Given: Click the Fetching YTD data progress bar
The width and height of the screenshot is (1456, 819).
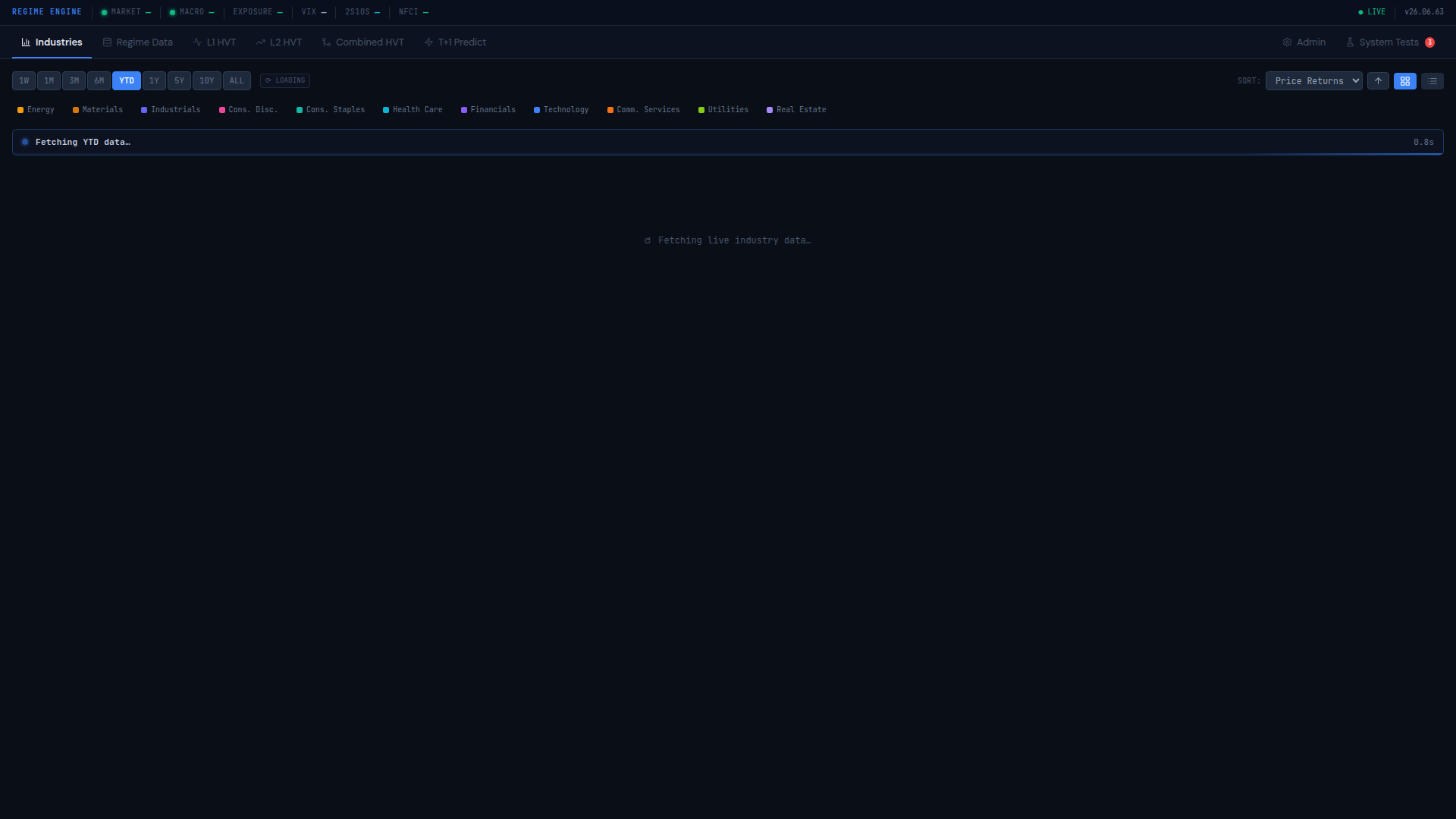Looking at the screenshot, I should 728,143.
